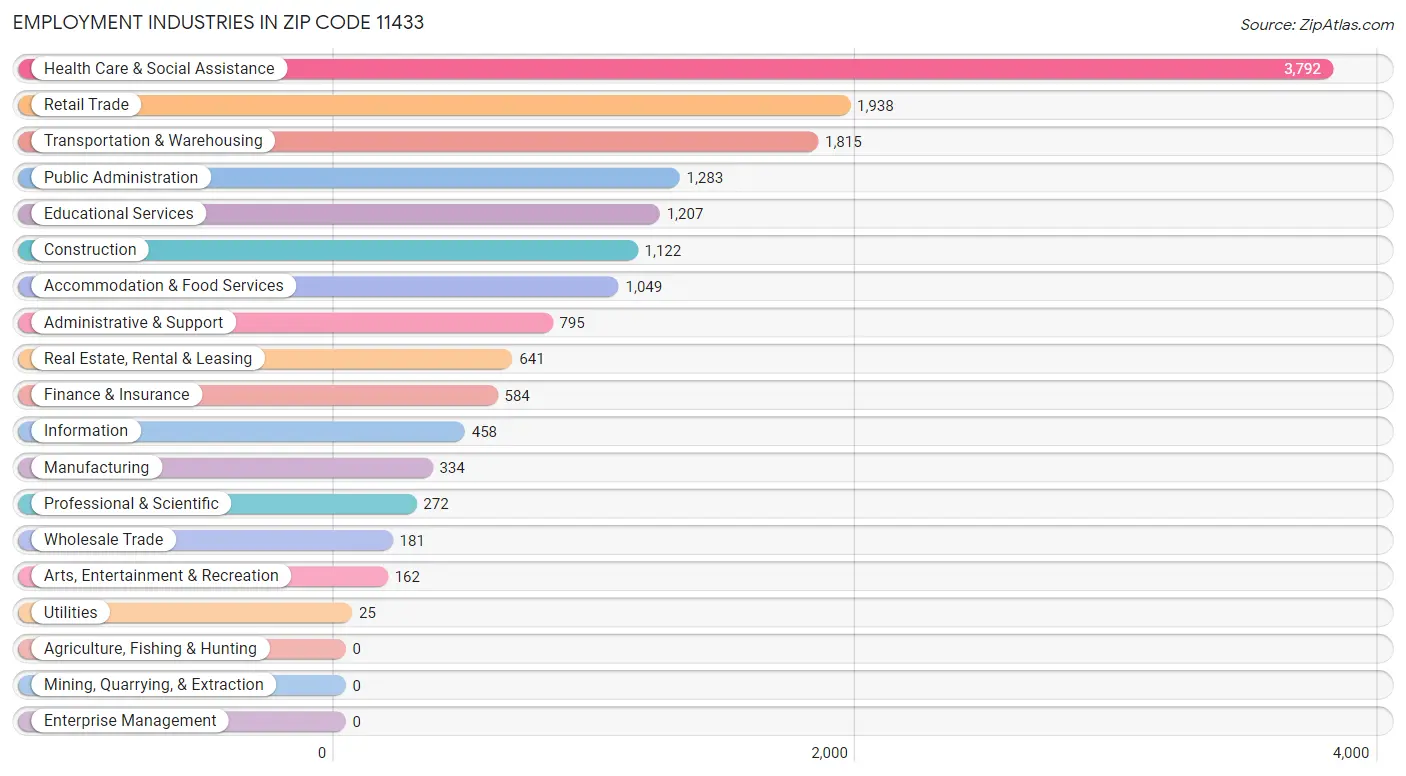Click the Health Care & Social Assistance label
The height and width of the screenshot is (776, 1406).
[x=159, y=69]
